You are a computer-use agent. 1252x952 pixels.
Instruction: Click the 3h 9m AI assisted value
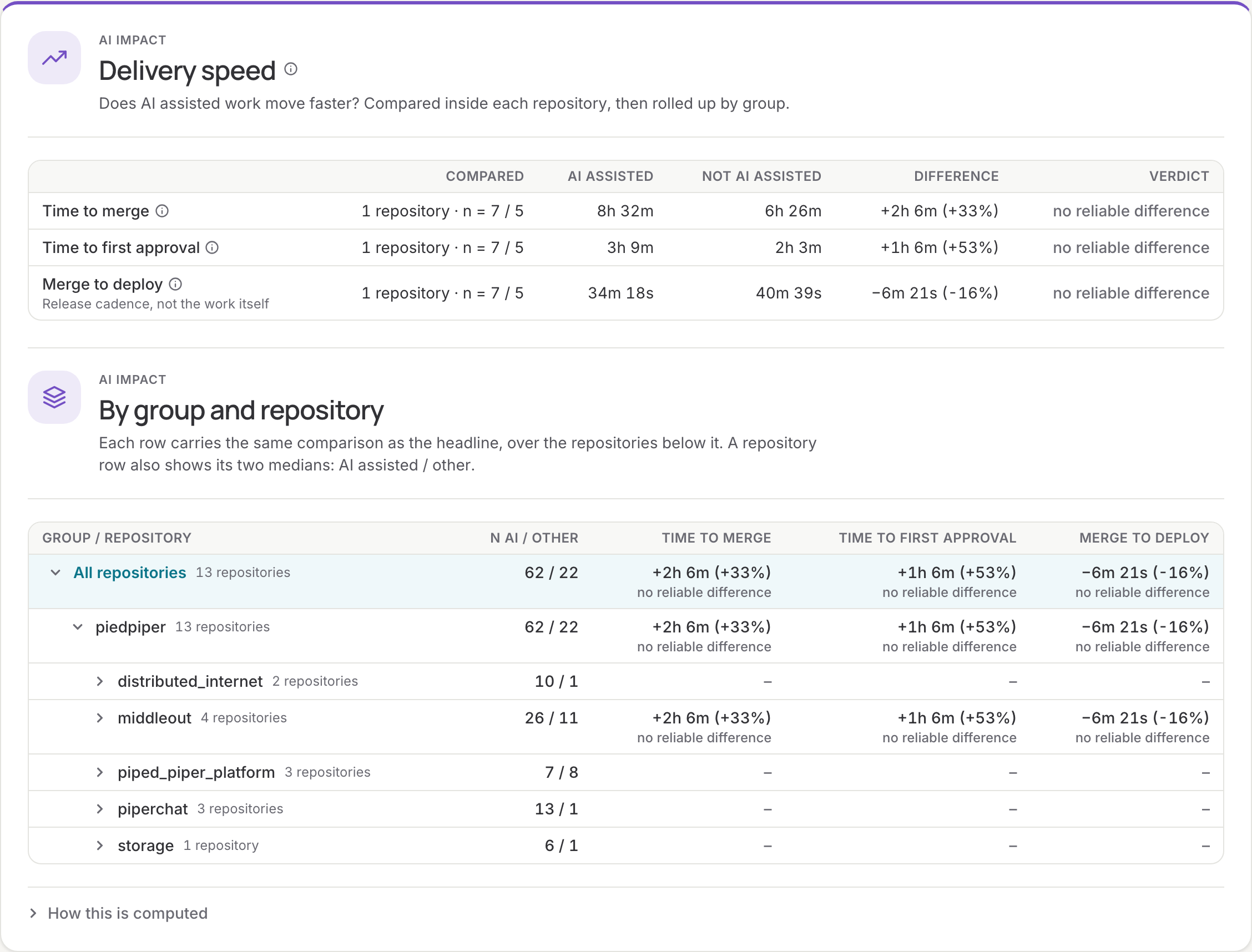tap(630, 247)
